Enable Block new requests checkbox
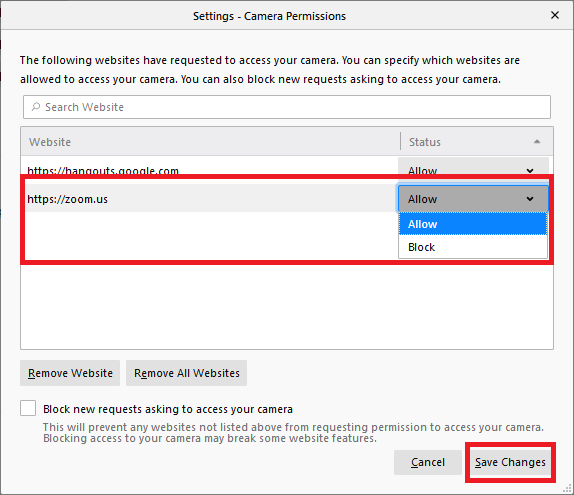The image size is (574, 495). click(x=28, y=408)
